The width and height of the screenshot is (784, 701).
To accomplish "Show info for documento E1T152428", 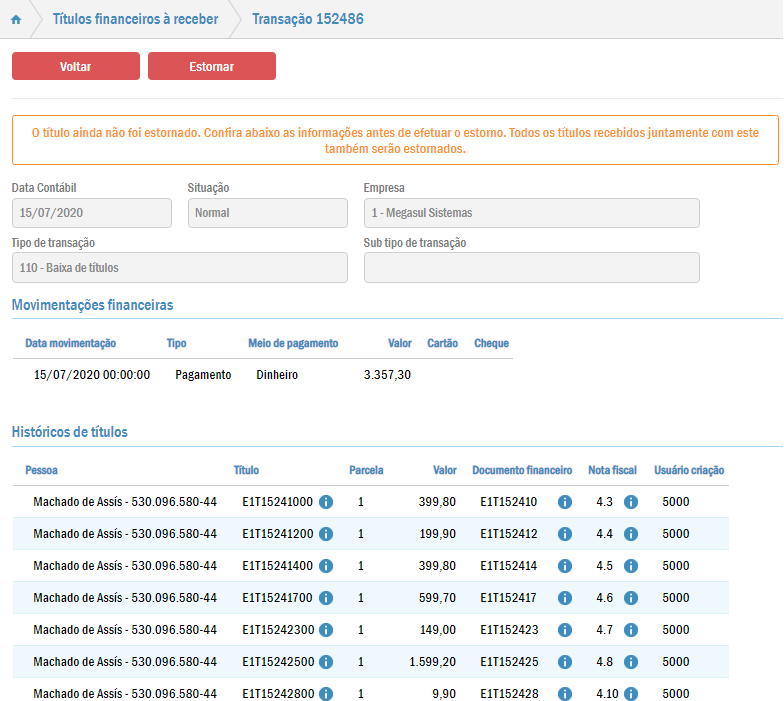I will [x=565, y=694].
